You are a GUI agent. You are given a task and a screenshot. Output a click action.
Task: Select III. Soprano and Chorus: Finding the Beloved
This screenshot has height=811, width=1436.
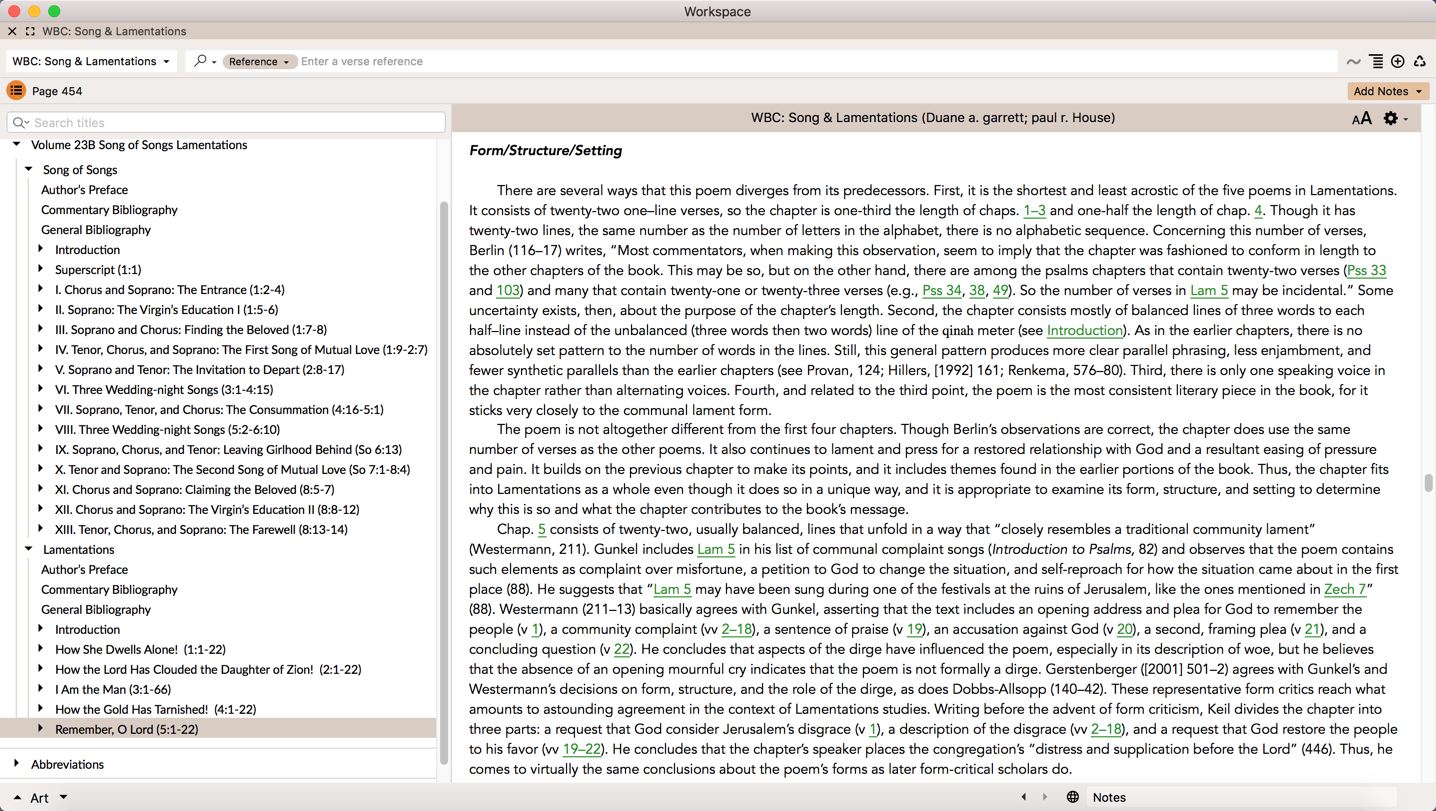point(191,330)
